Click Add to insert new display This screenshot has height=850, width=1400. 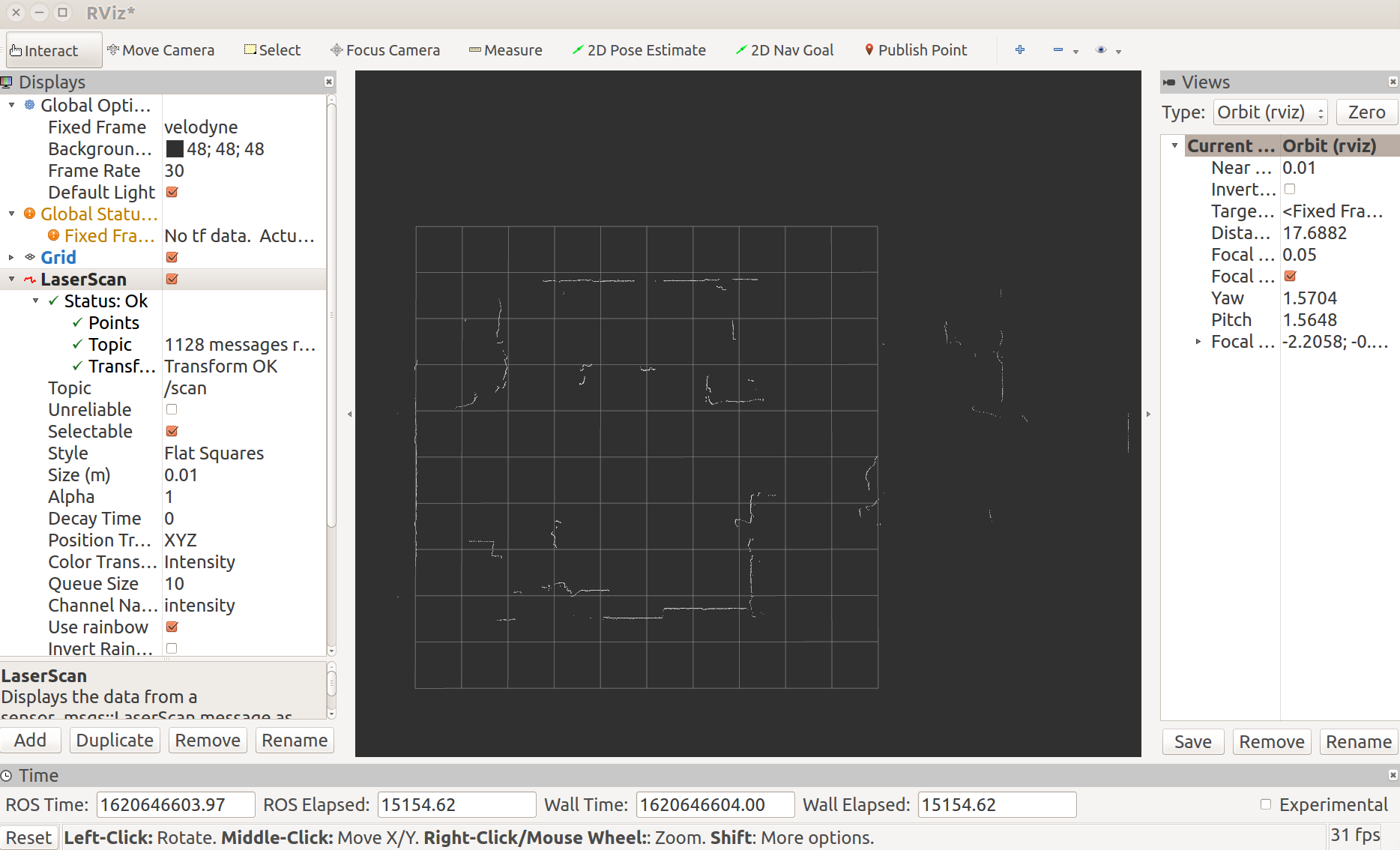(x=30, y=740)
